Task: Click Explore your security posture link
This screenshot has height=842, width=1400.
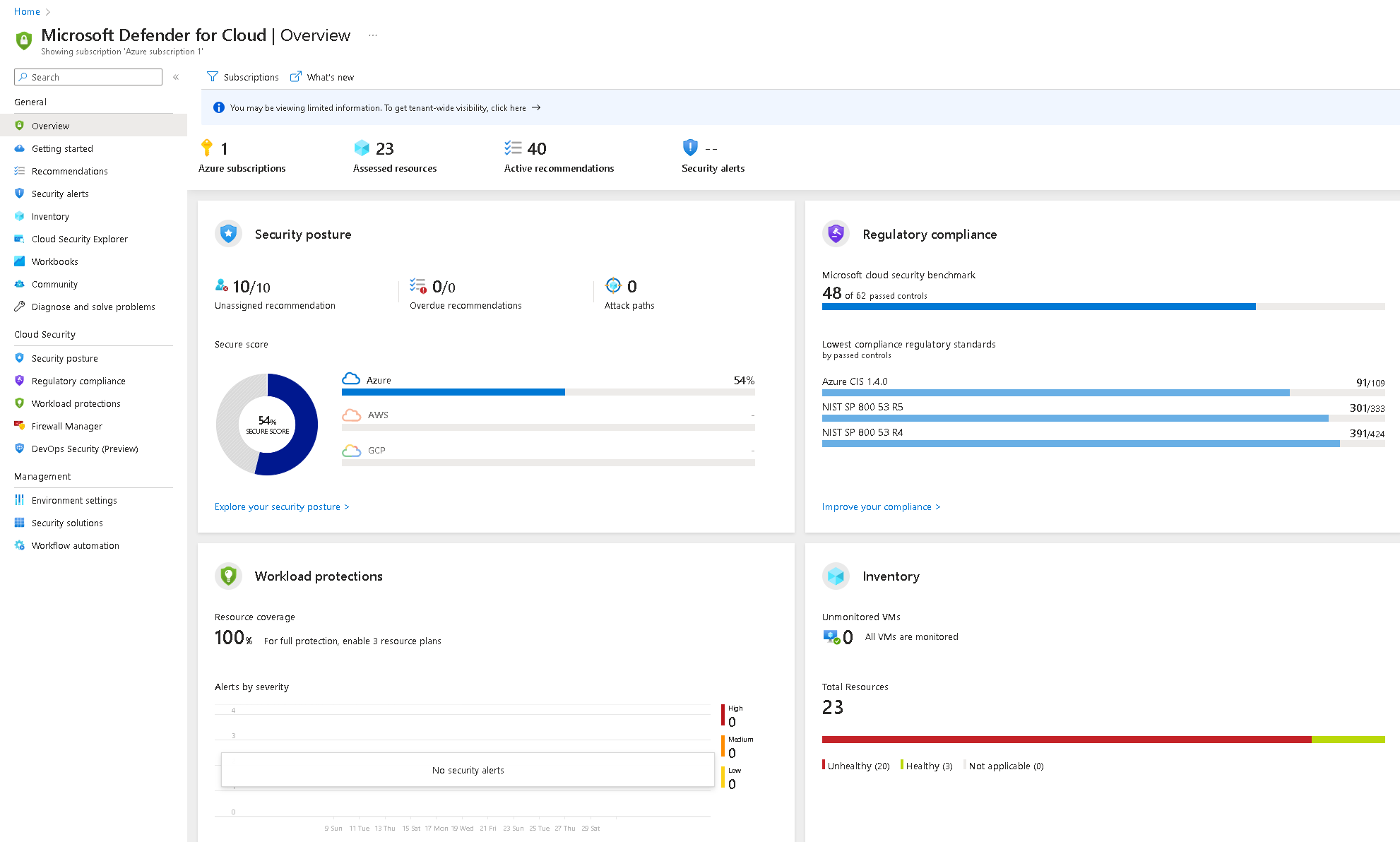Action: (281, 506)
